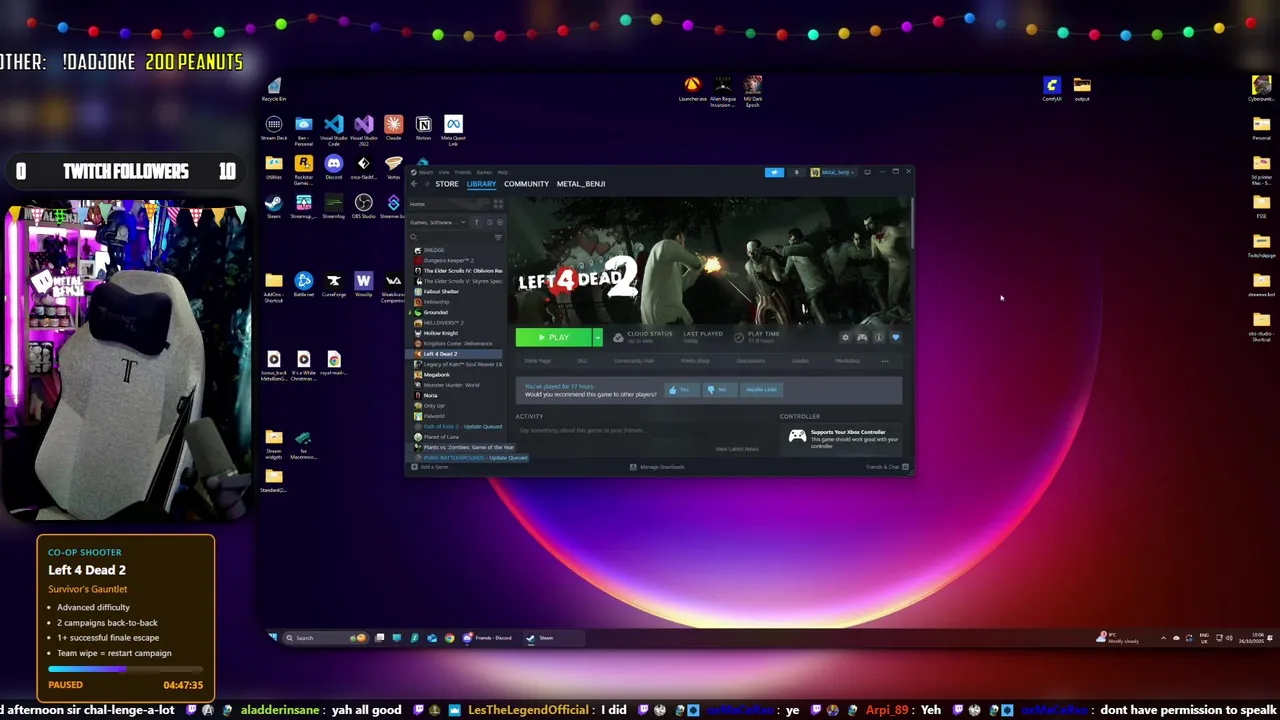Expand the Metal_benji account dropdown
1280x720 pixels.
832,172
